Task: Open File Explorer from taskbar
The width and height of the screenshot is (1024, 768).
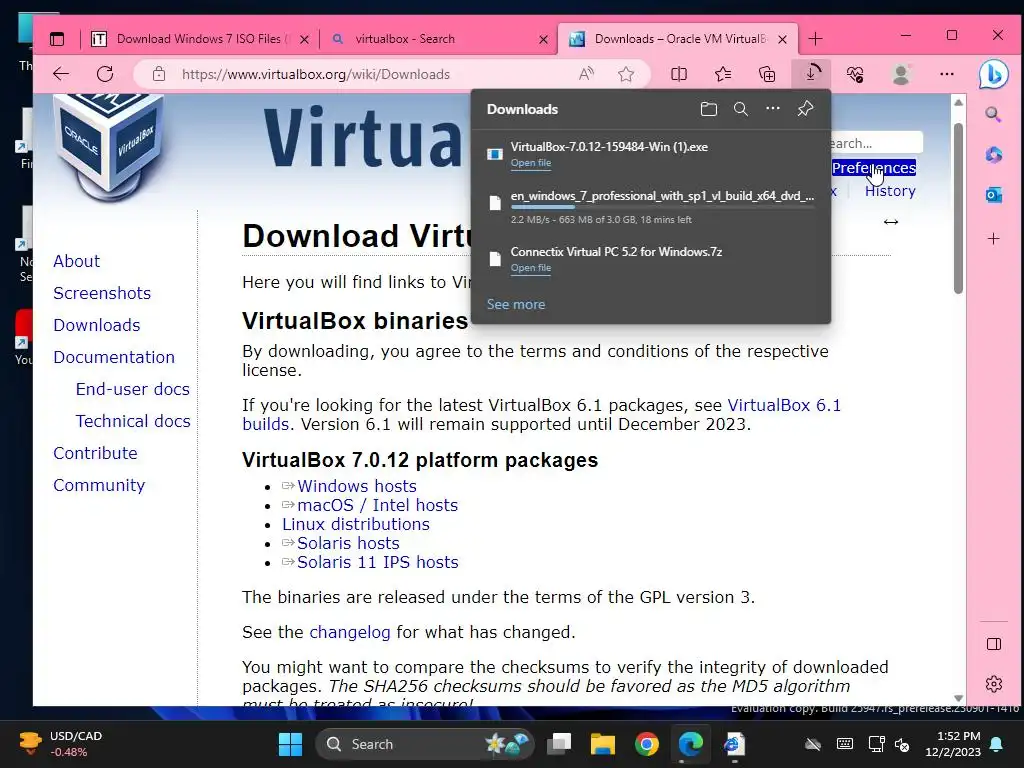Action: tap(602, 744)
